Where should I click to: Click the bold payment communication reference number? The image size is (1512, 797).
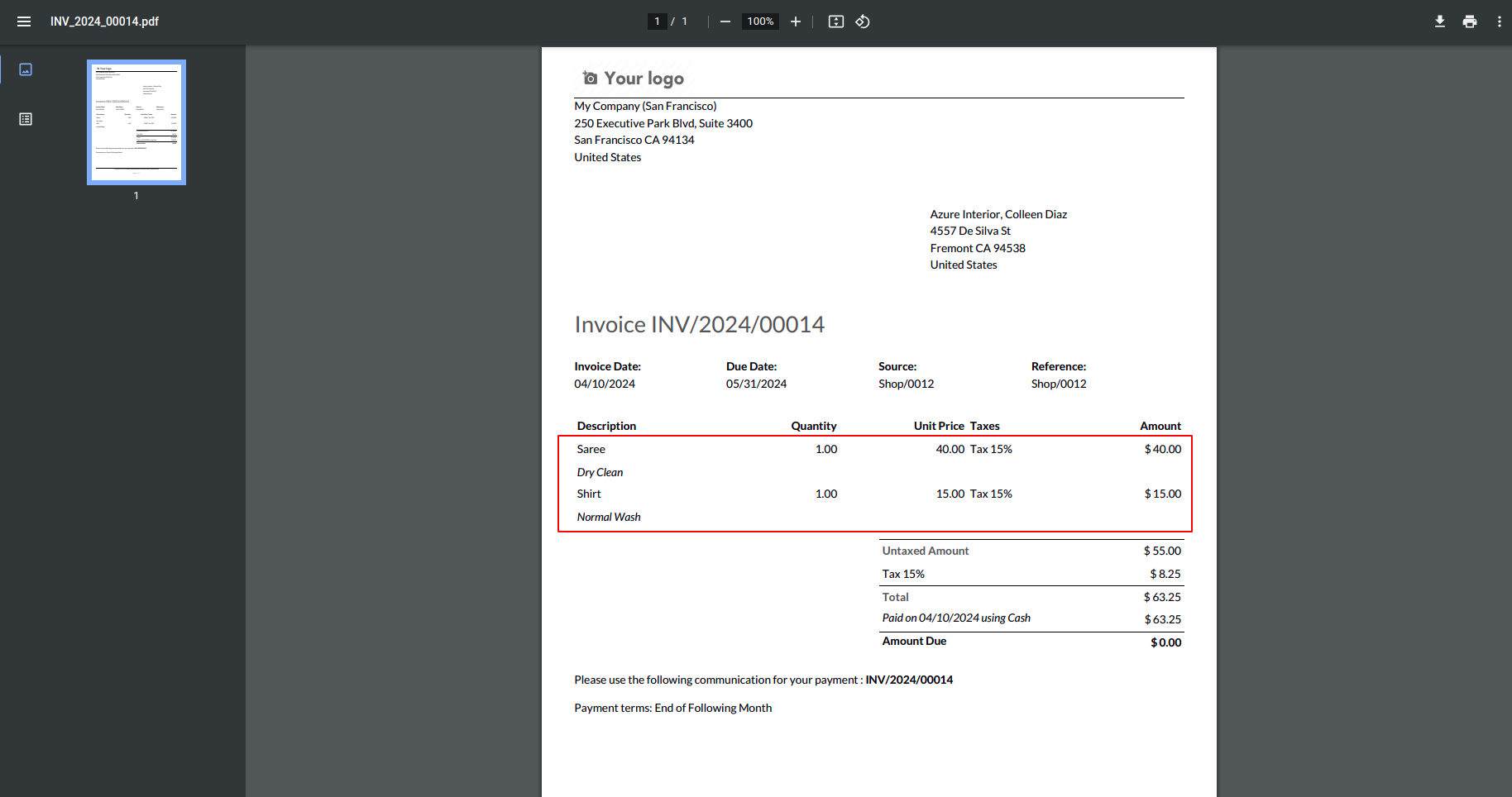[x=908, y=680]
